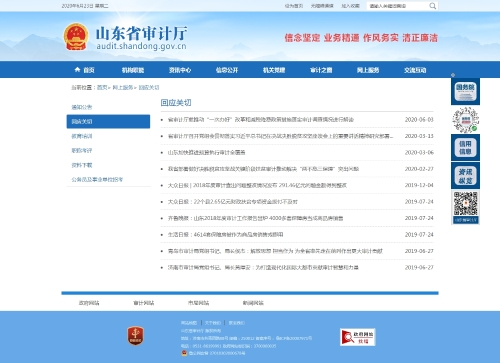Open 首页 in the main navigation
Viewport: 500px width, 363px height.
pyautogui.click(x=89, y=70)
